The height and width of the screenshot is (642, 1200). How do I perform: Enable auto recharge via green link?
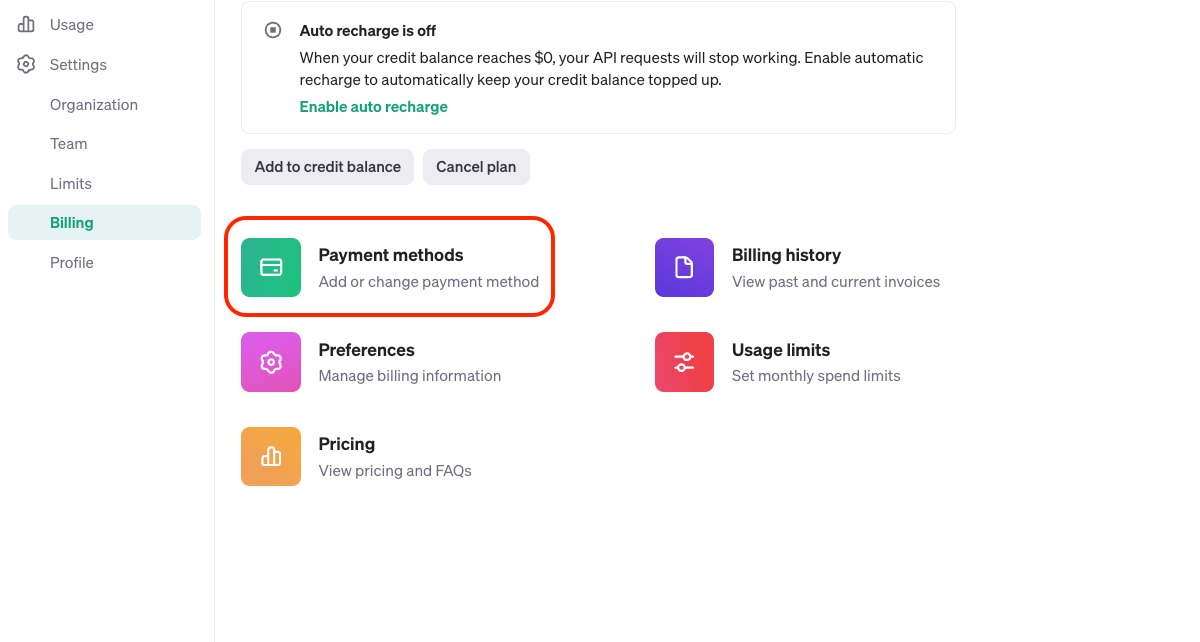(x=374, y=106)
